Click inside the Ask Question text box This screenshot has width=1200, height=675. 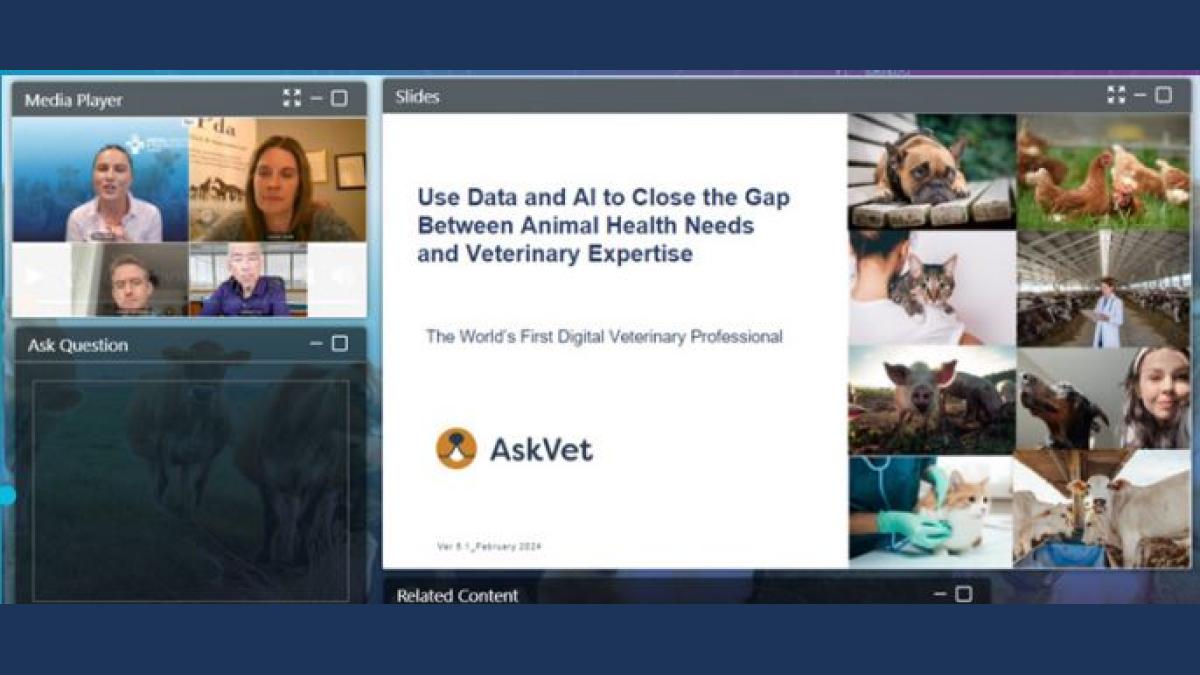(x=190, y=490)
